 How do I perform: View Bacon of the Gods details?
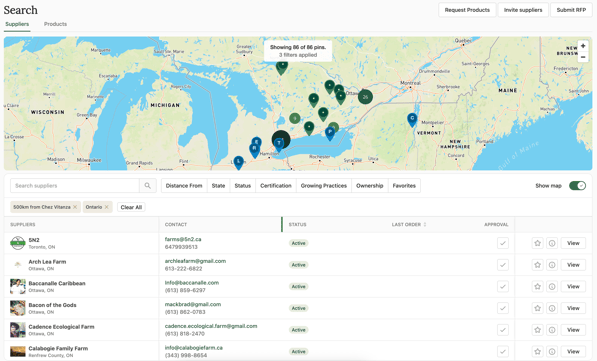pos(573,308)
